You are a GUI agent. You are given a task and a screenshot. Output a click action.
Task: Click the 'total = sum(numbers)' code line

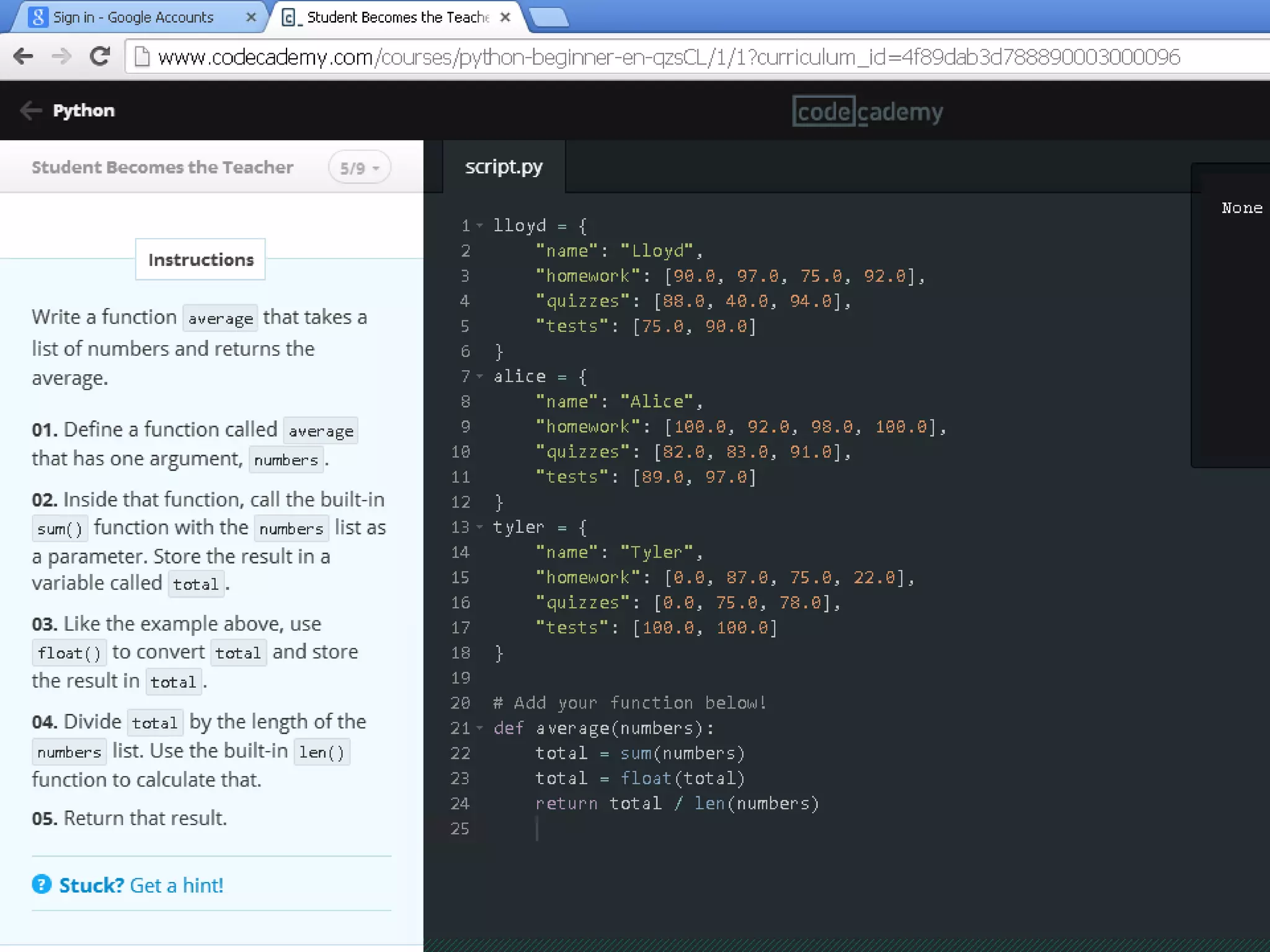pyautogui.click(x=639, y=753)
